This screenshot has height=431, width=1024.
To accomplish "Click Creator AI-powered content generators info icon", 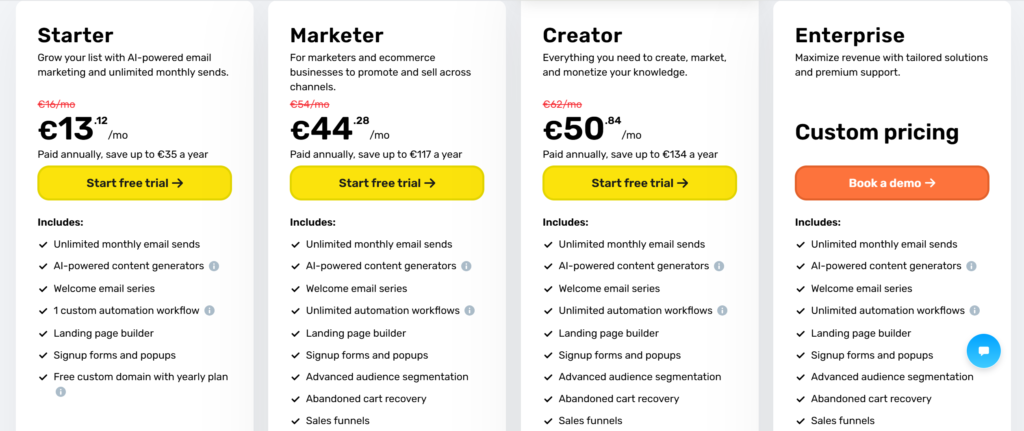I will click(720, 266).
